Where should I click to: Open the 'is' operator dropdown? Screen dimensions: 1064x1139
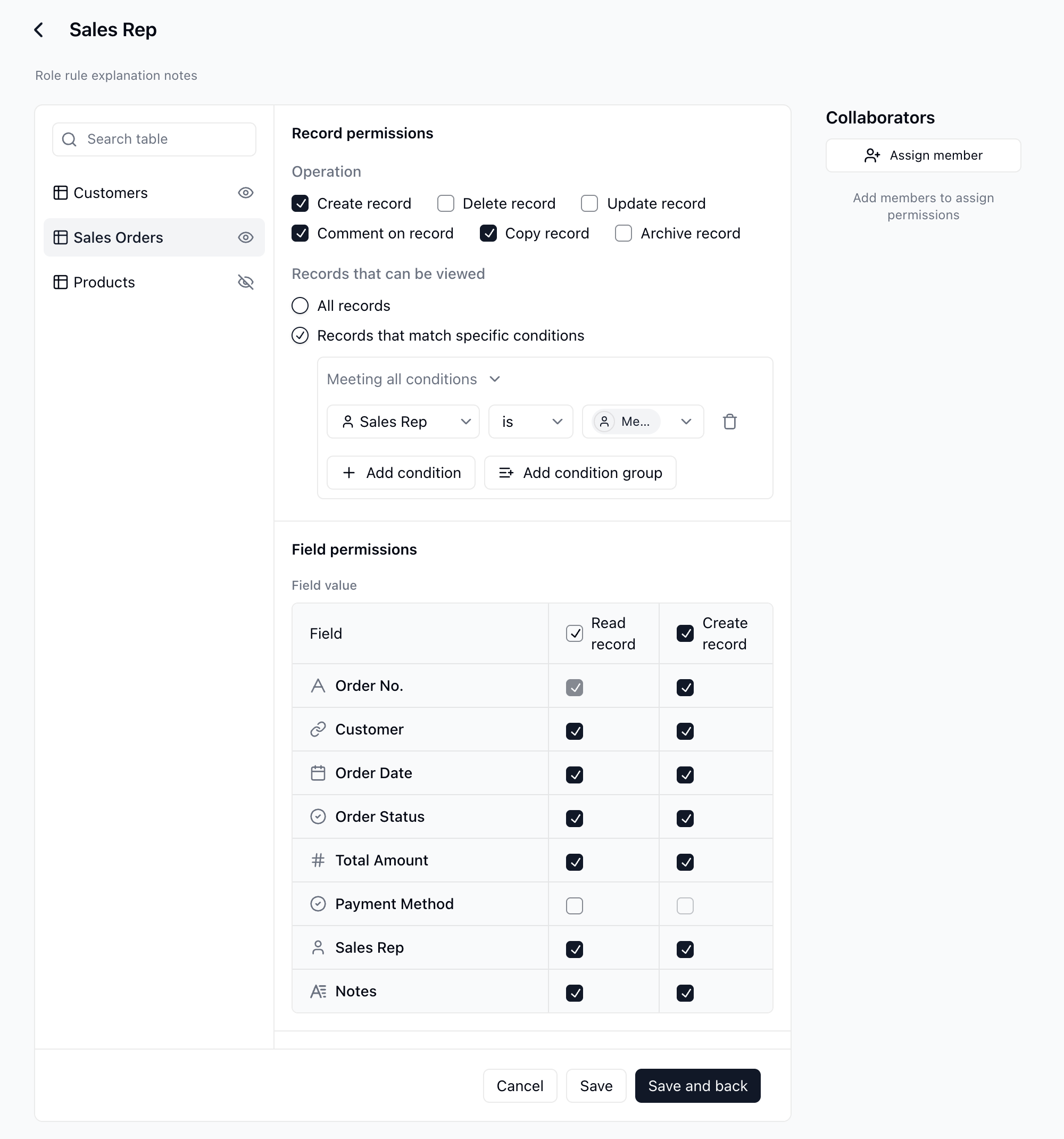[531, 422]
